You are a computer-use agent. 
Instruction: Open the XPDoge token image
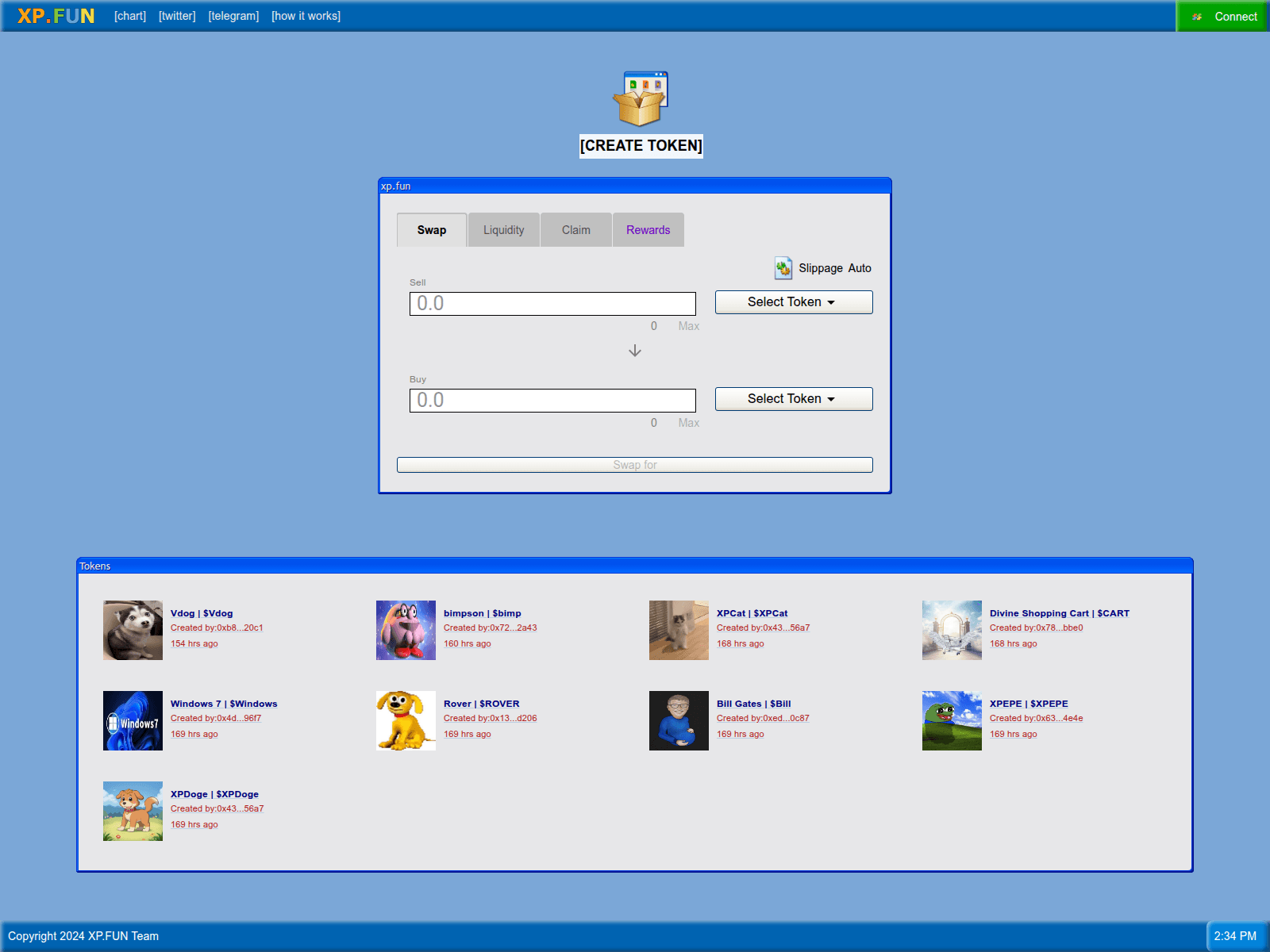tap(133, 811)
